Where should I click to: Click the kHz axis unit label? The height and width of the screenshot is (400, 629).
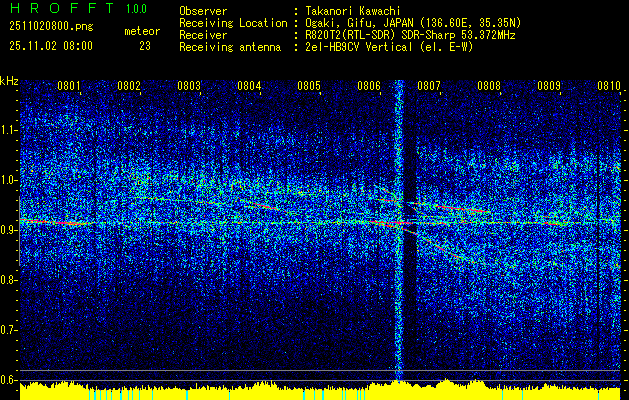9,81
